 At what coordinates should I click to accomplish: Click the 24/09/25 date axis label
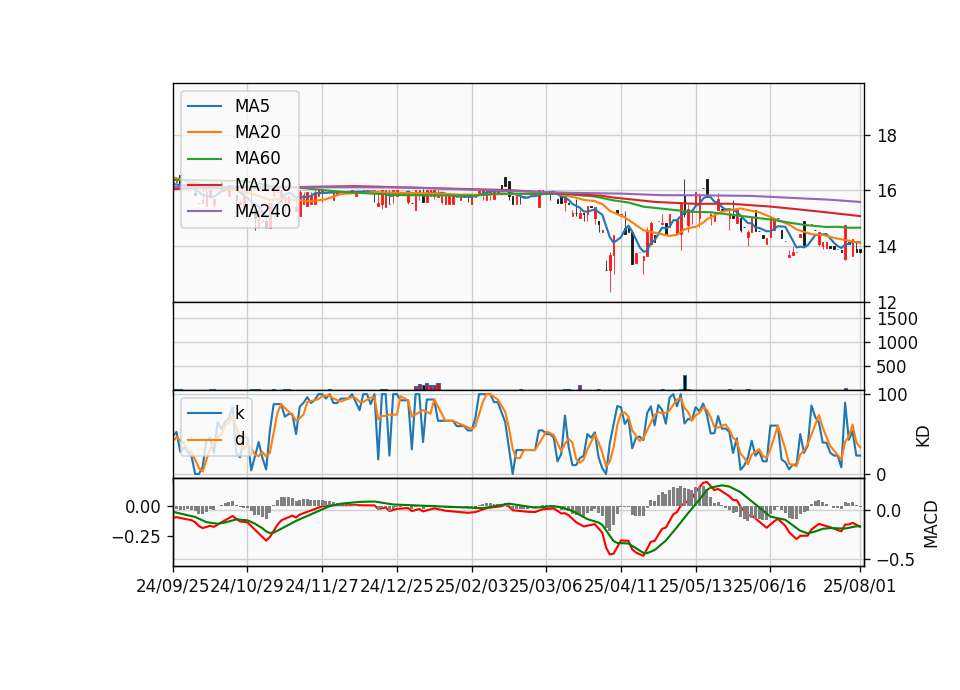(173, 586)
